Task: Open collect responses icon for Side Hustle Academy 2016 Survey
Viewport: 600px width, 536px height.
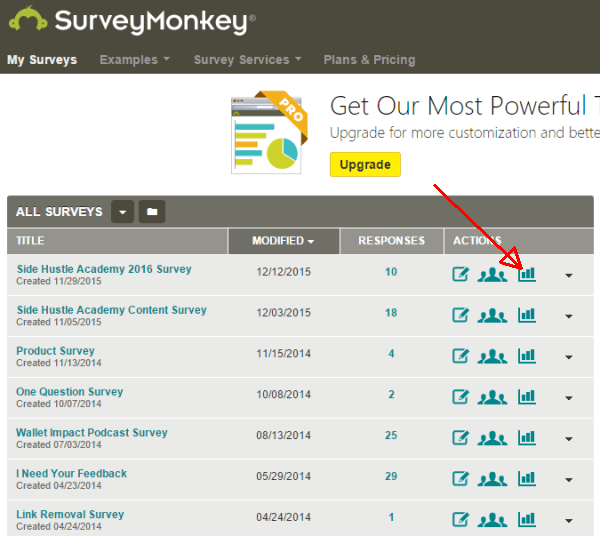Action: tap(492, 275)
